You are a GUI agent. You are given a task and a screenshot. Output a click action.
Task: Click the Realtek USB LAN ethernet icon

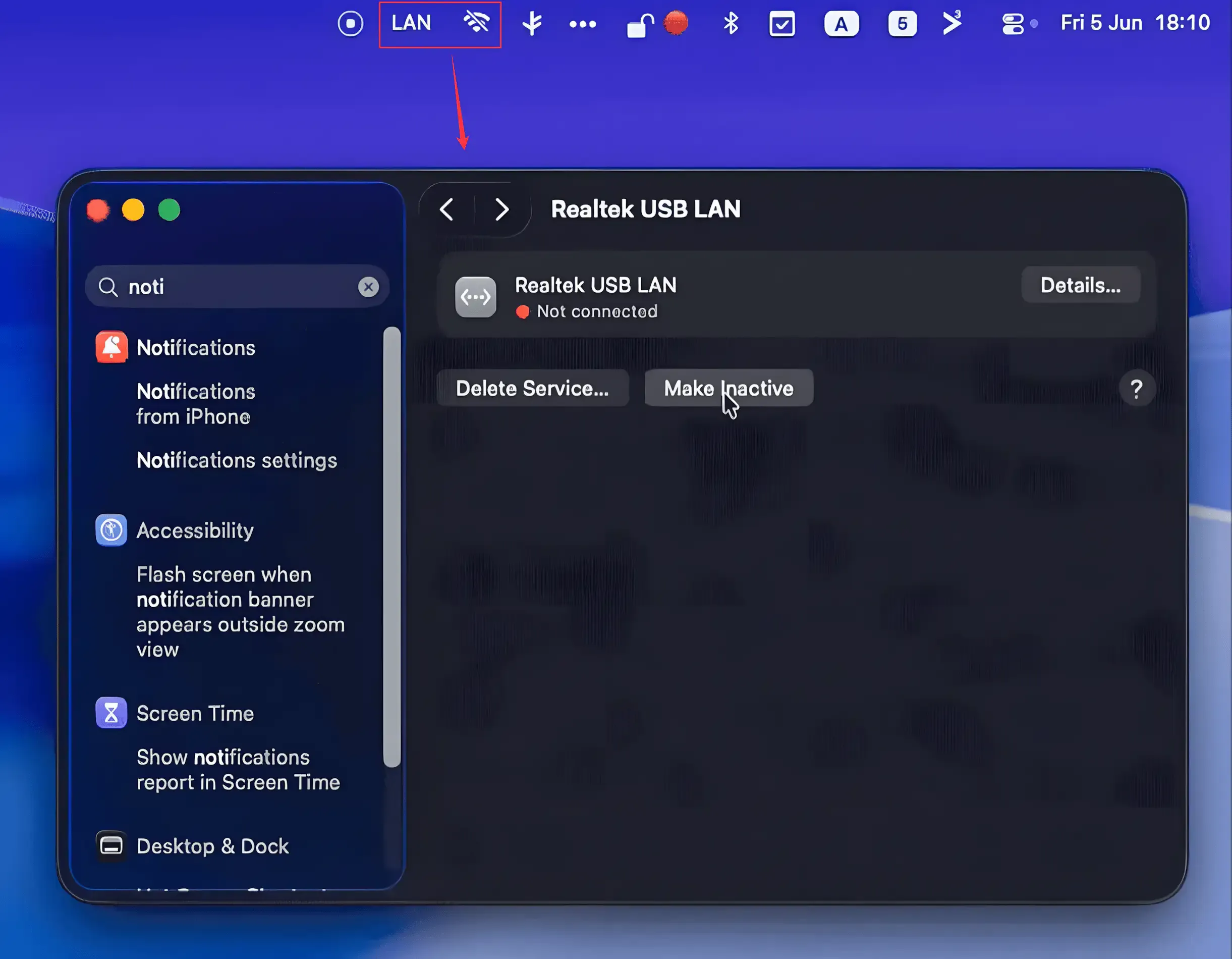pyautogui.click(x=476, y=297)
